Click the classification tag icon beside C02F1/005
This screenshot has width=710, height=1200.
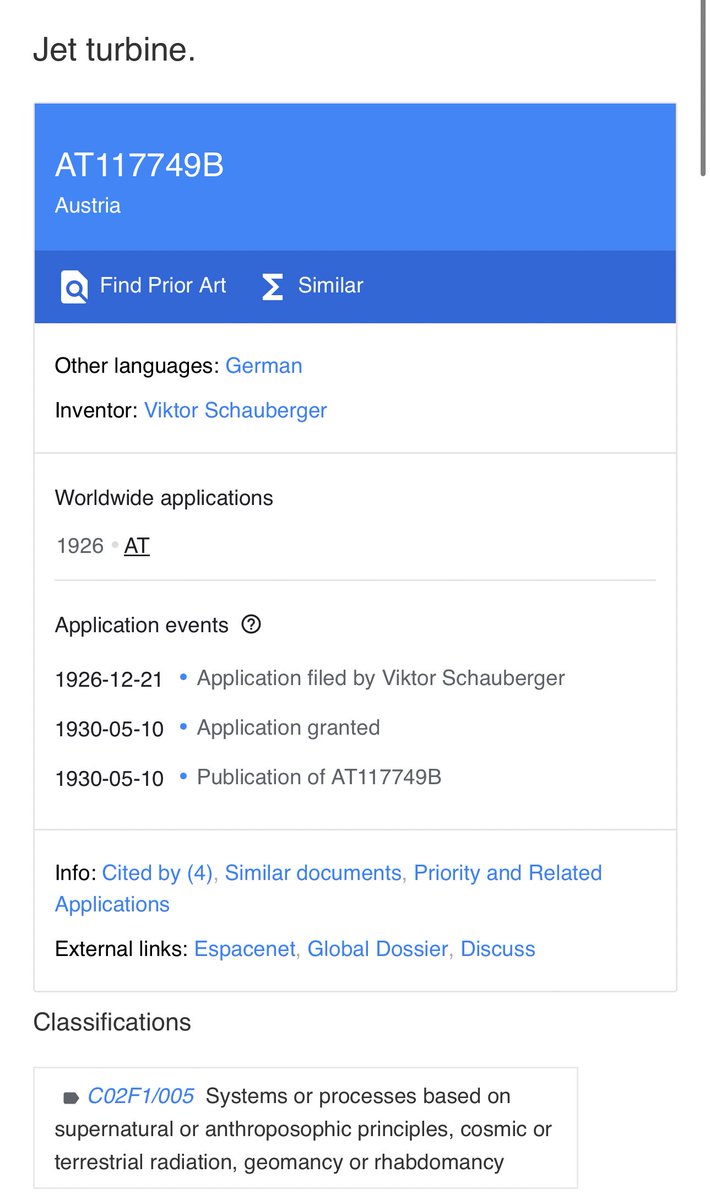click(71, 1097)
